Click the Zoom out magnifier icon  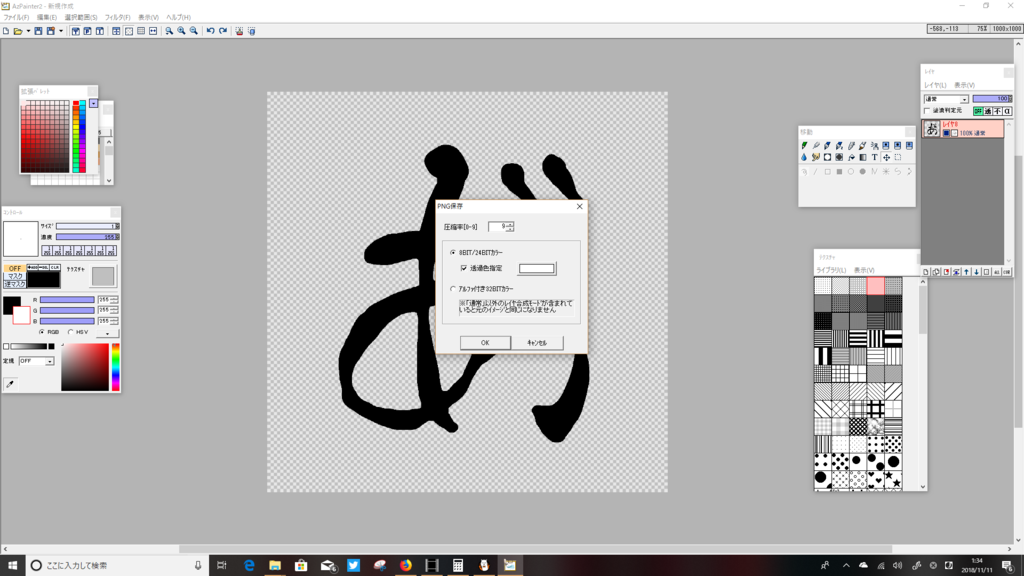(x=194, y=31)
